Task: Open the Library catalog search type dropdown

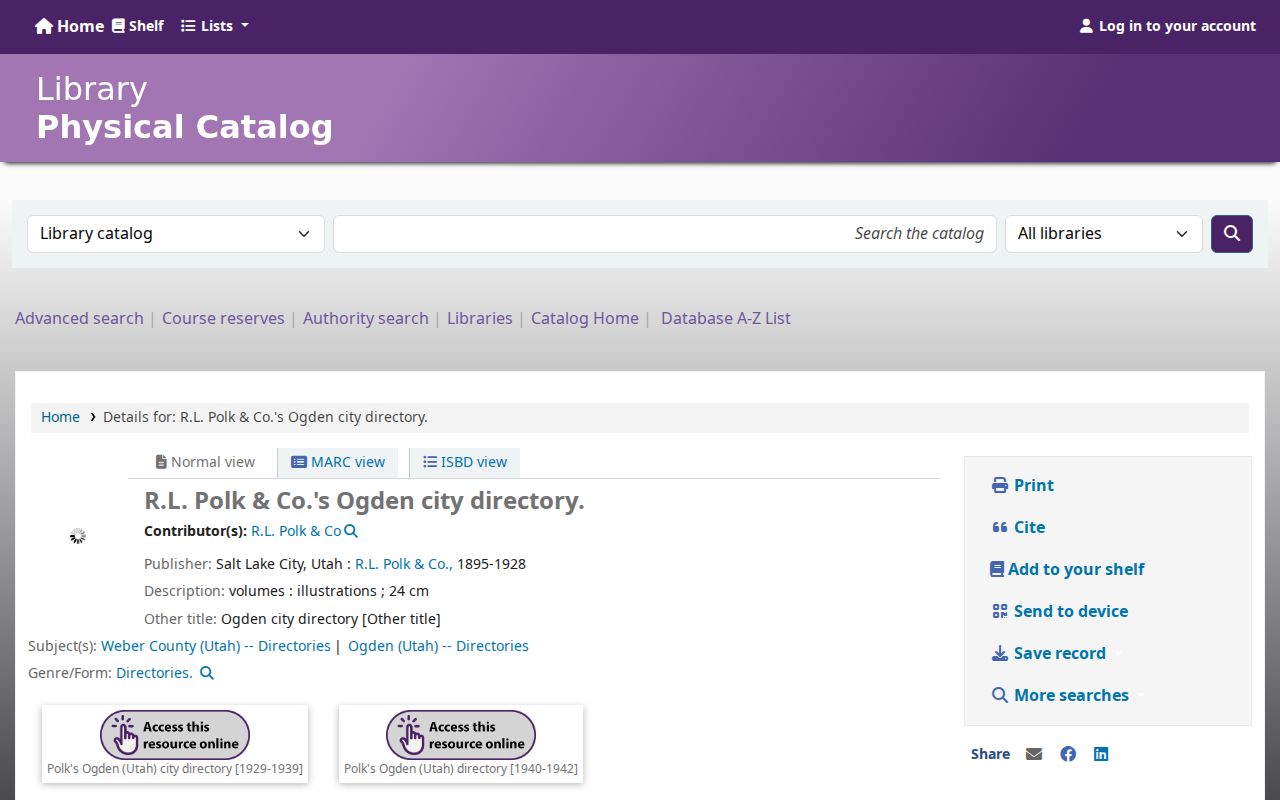Action: pos(176,234)
